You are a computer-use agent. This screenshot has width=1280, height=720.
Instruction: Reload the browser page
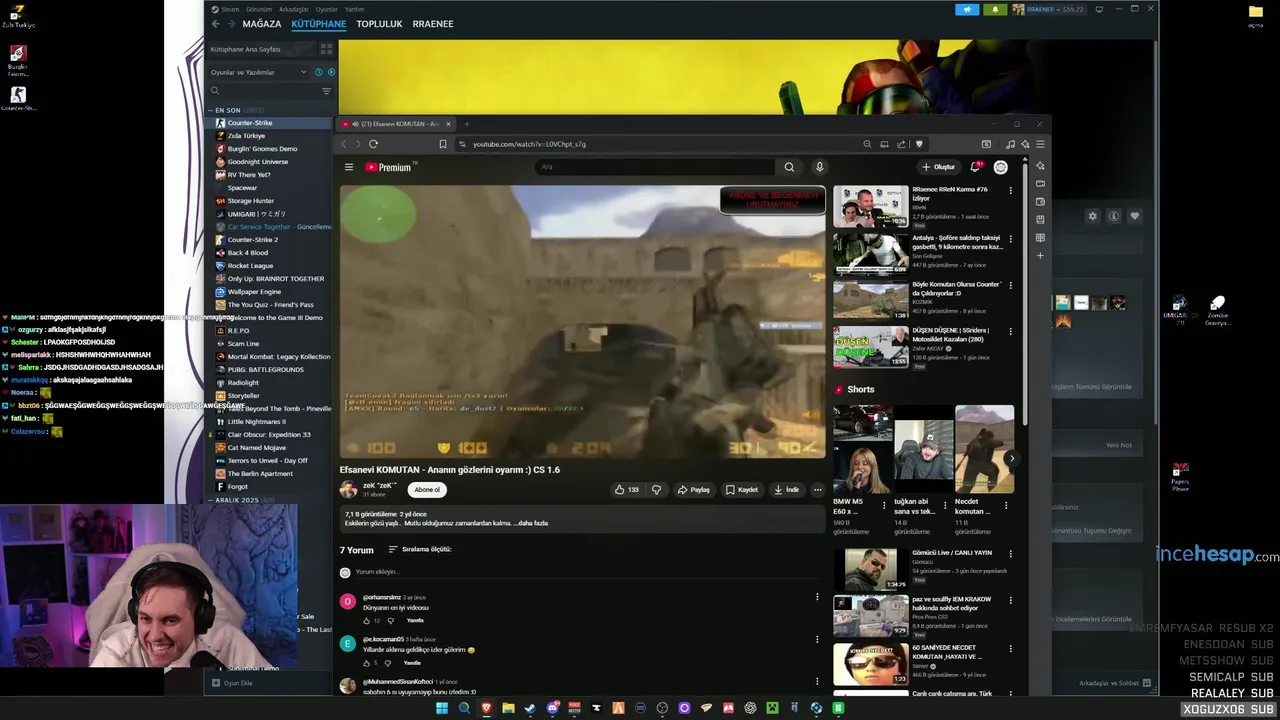(x=373, y=144)
